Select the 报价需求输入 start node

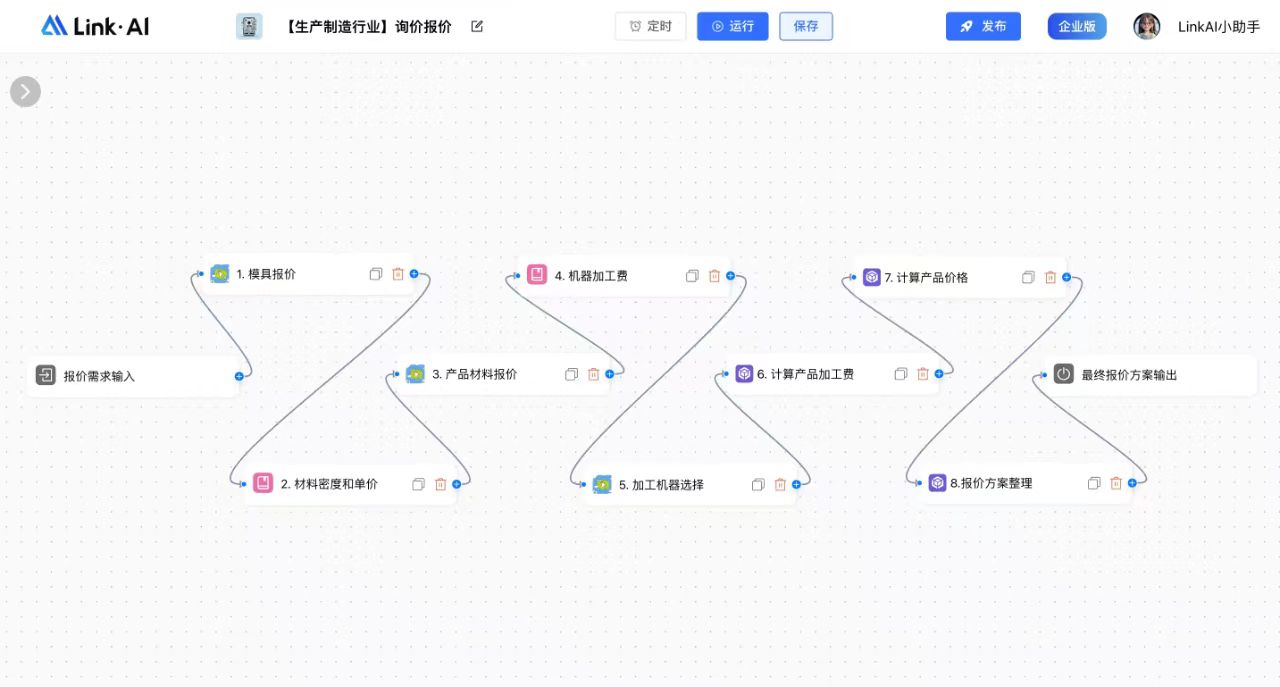coord(134,376)
